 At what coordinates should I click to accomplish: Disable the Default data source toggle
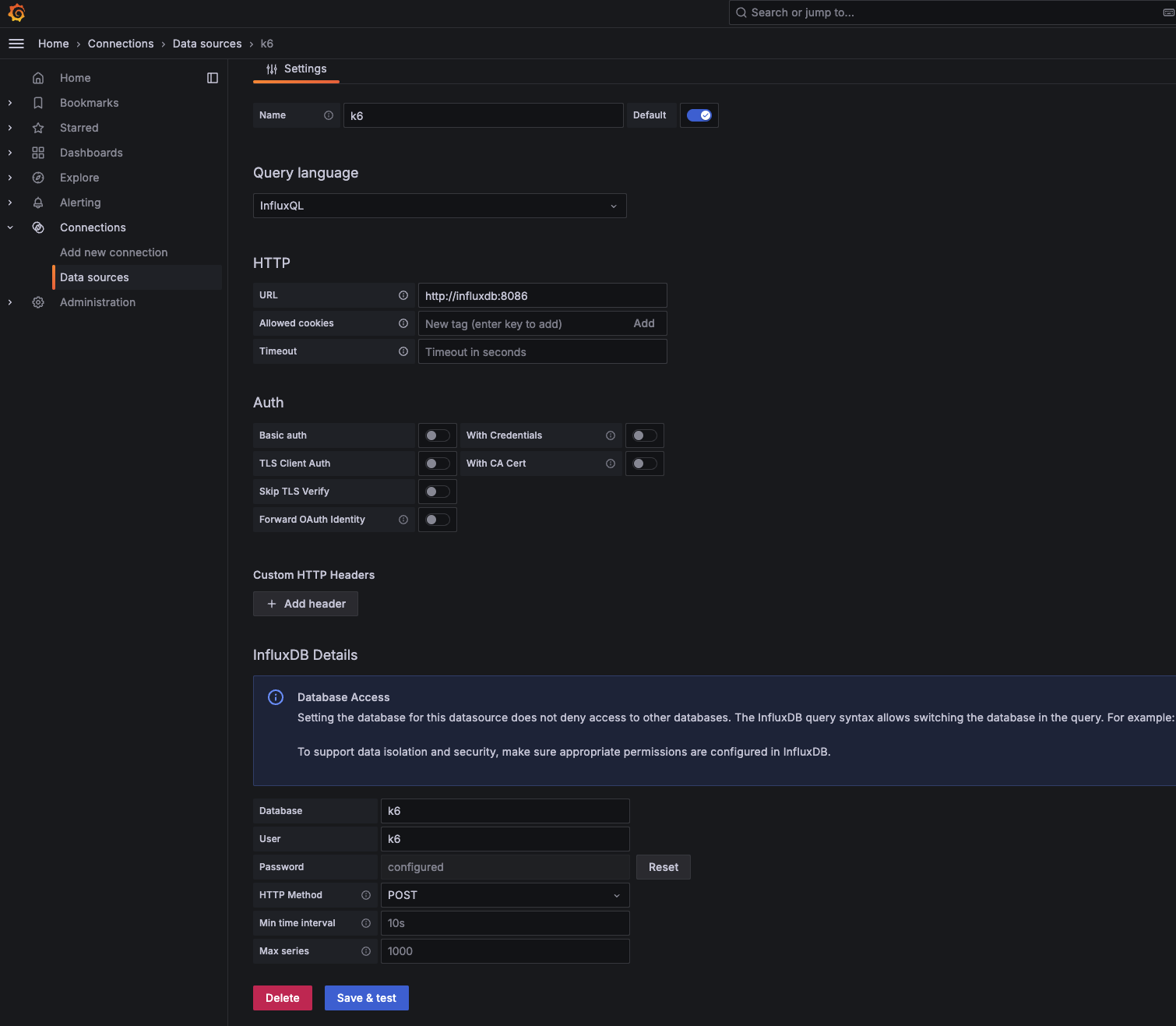click(x=699, y=115)
